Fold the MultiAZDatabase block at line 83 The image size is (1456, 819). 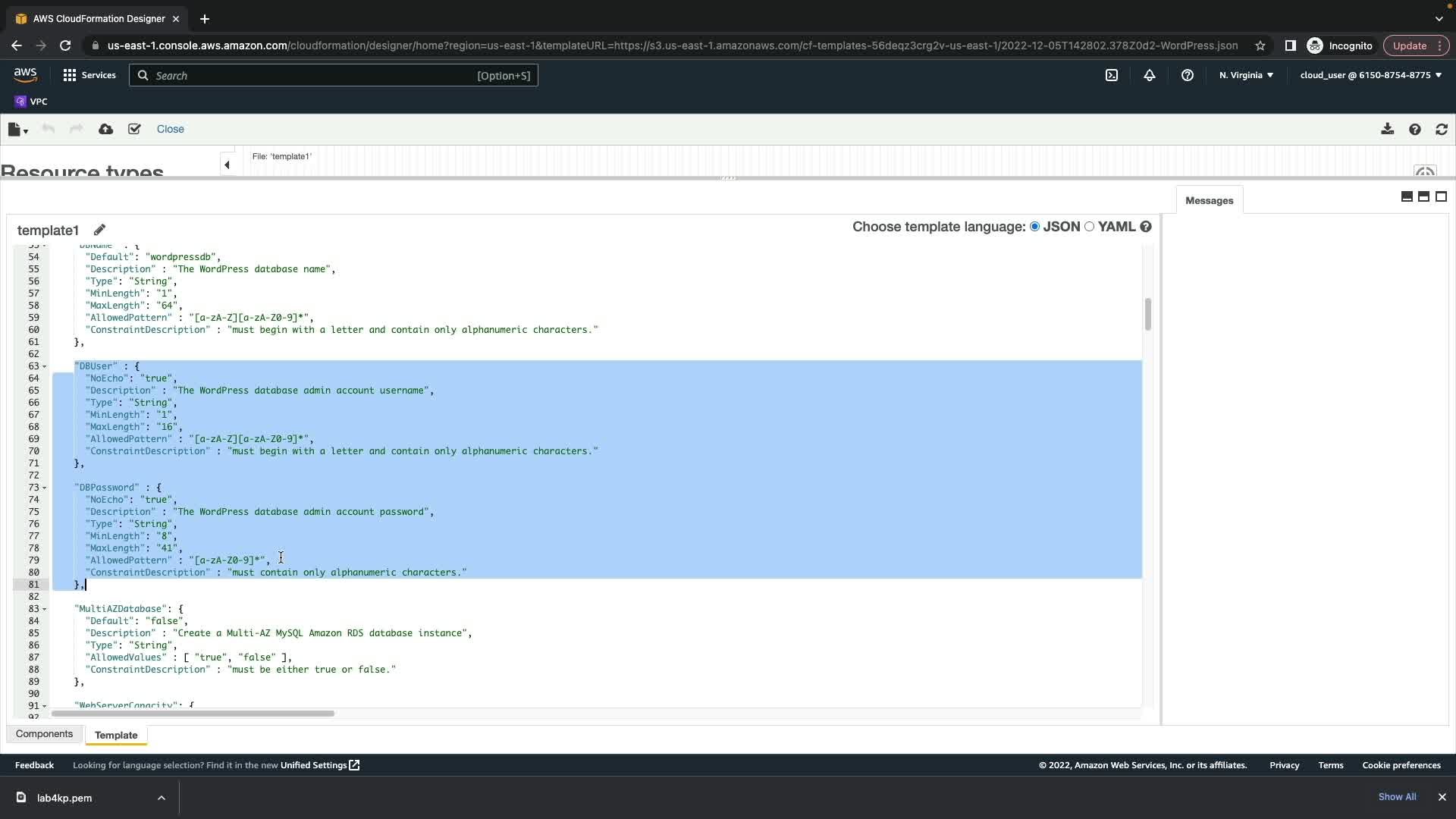point(45,609)
